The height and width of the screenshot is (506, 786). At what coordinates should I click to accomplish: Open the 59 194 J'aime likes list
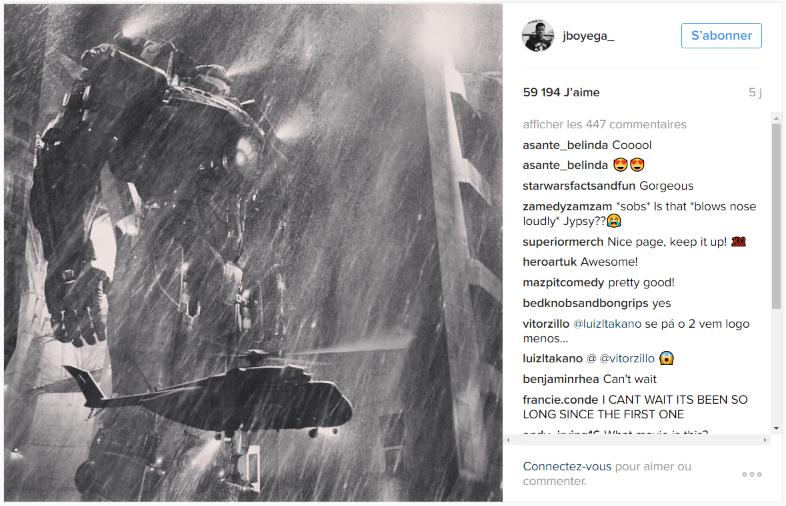click(561, 92)
